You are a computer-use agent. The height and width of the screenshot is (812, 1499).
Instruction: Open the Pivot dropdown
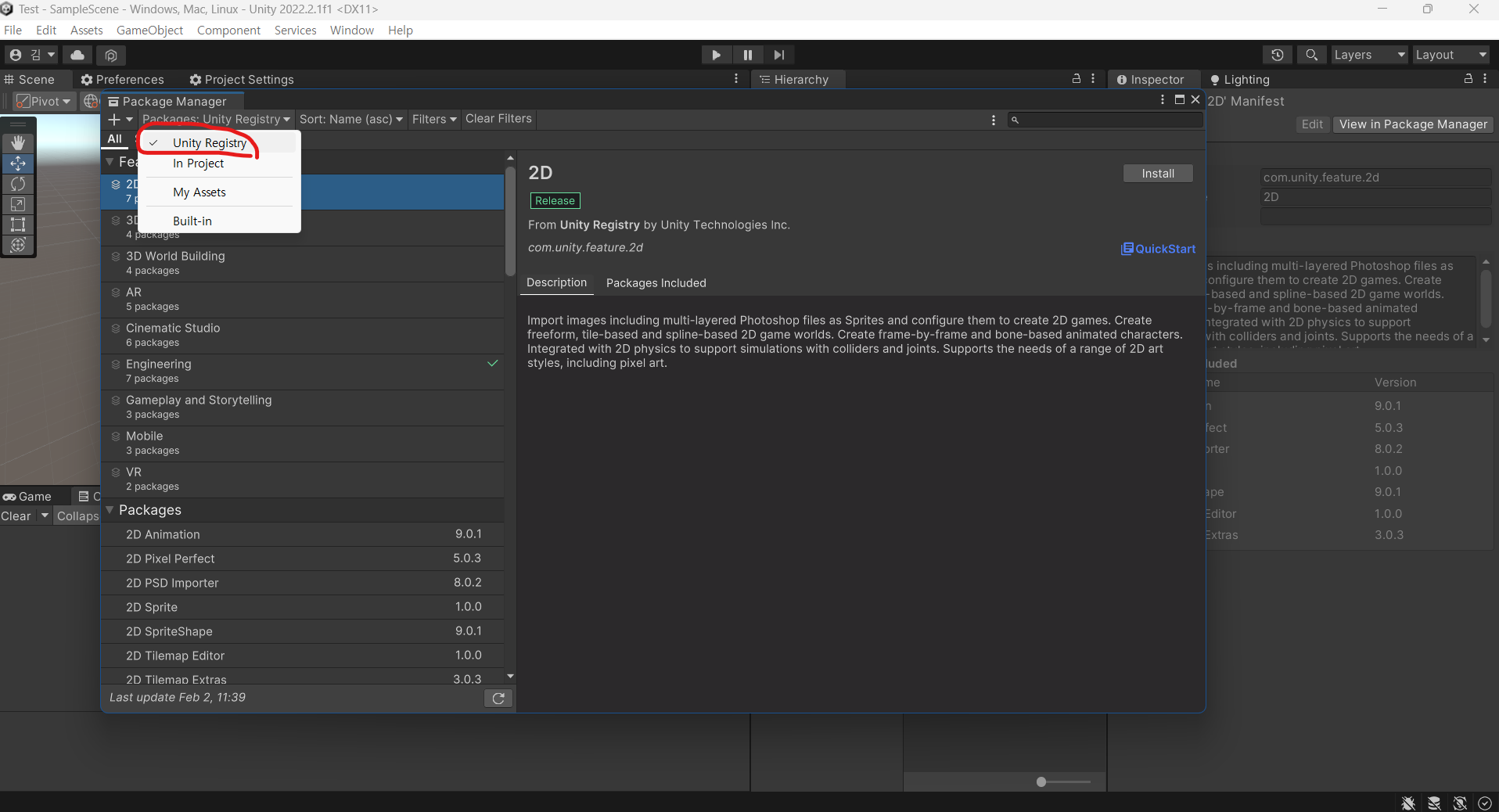pyautogui.click(x=44, y=102)
